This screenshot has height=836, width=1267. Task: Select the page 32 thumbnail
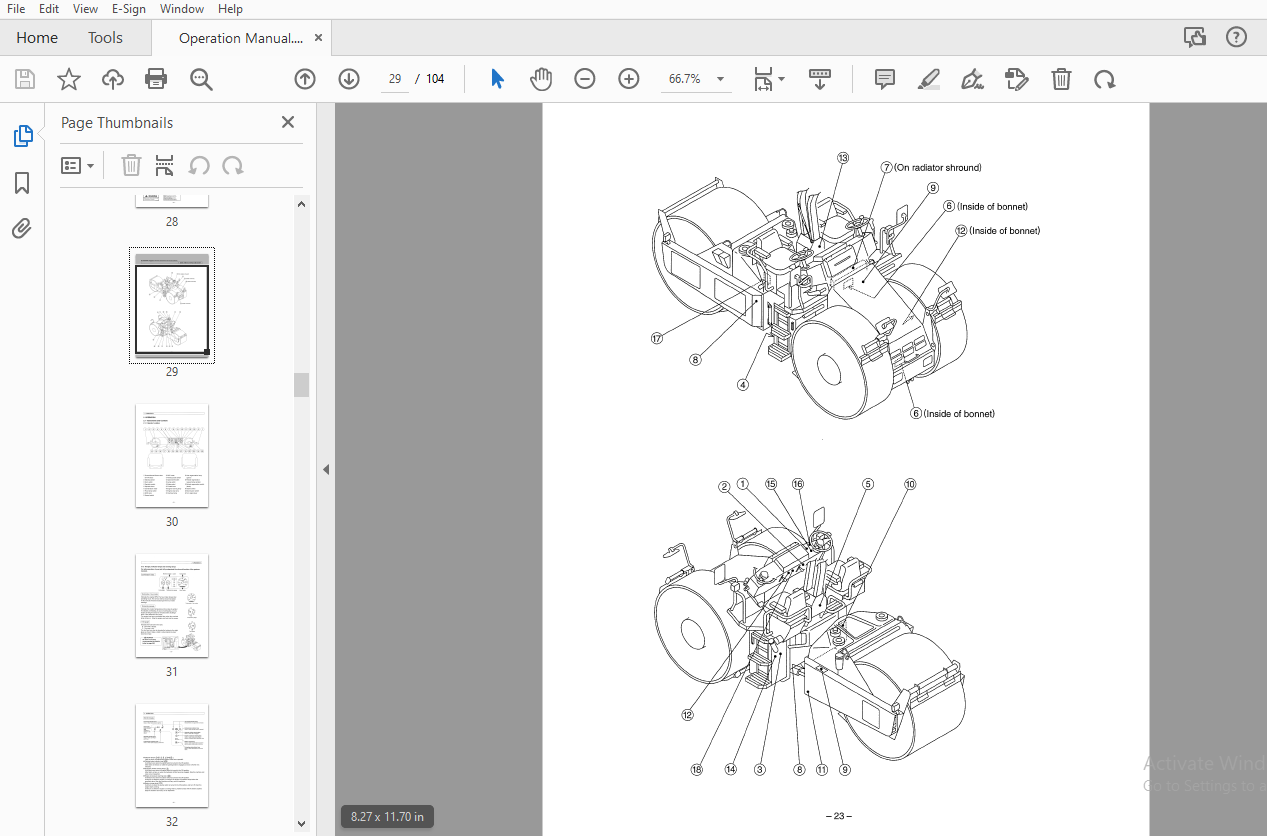(172, 756)
